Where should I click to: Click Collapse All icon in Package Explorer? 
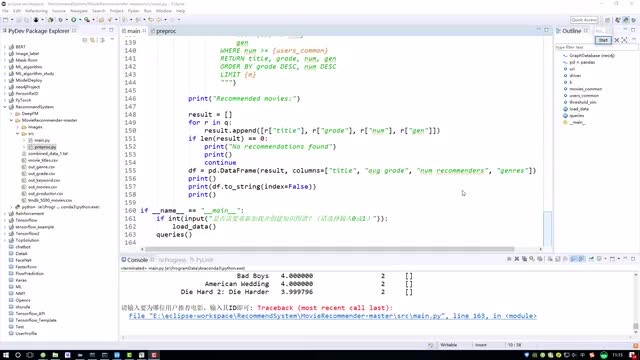[85, 40]
